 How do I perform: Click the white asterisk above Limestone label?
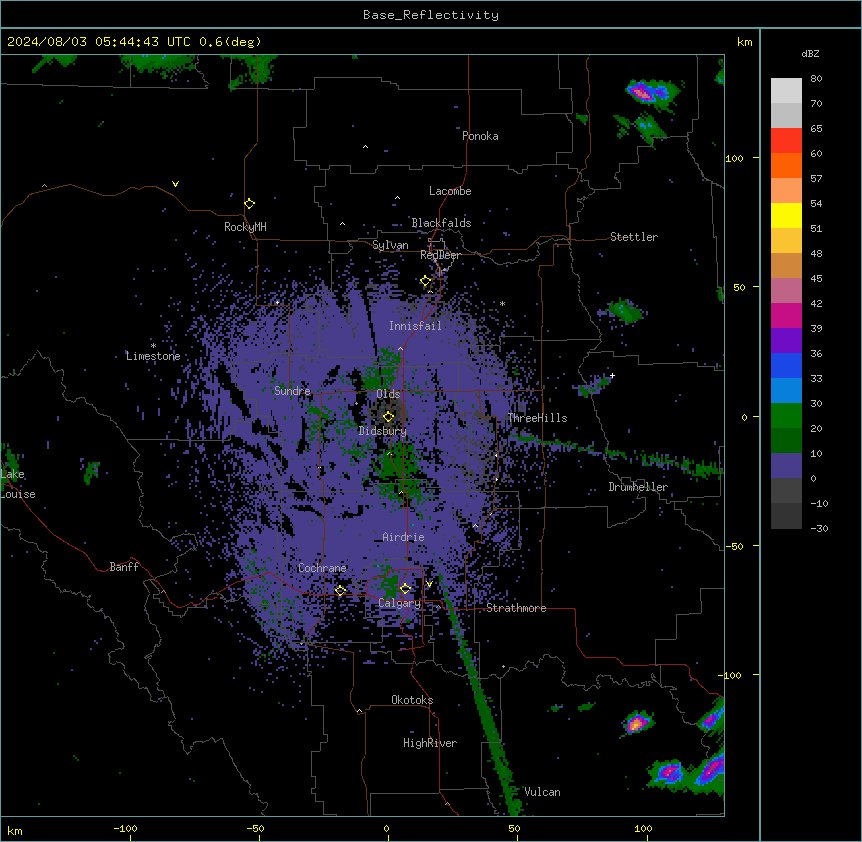(153, 346)
